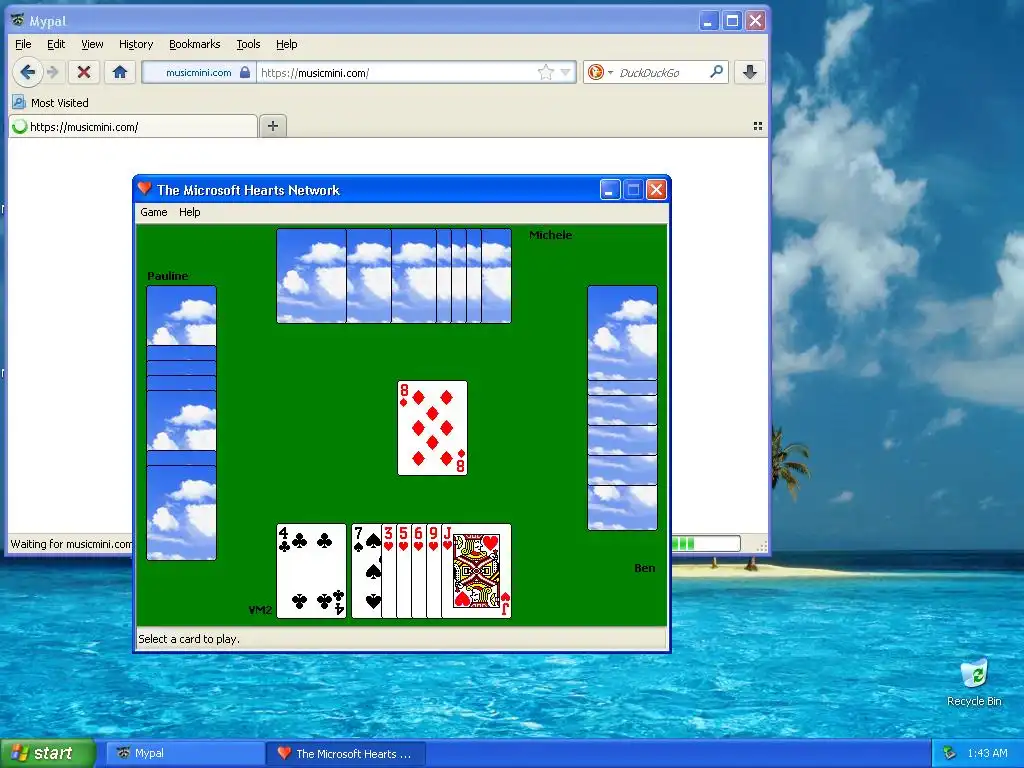Screen dimensions: 1024x768
Task: Switch to Mypal taskbar button
Action: coord(185,754)
